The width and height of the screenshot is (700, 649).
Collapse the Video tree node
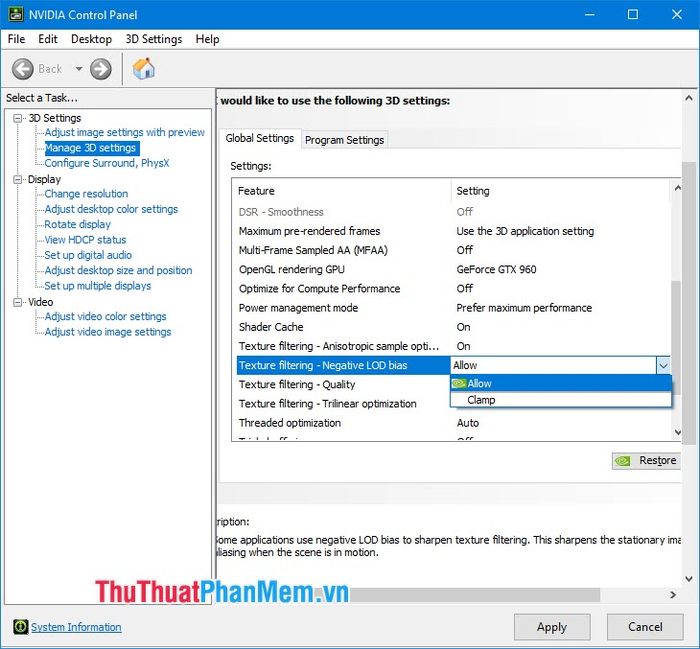pos(18,303)
